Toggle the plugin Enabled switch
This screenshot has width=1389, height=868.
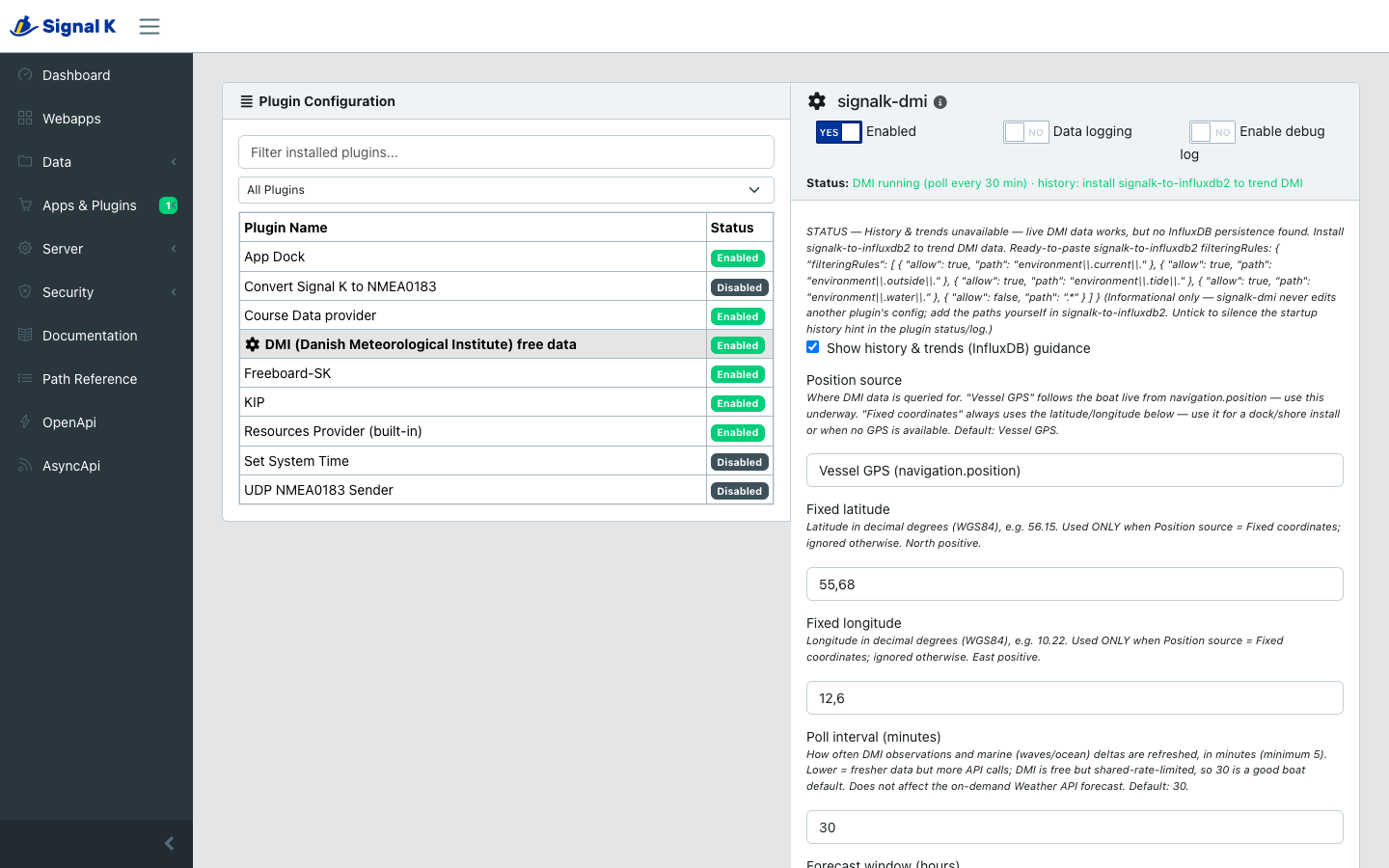click(x=838, y=132)
